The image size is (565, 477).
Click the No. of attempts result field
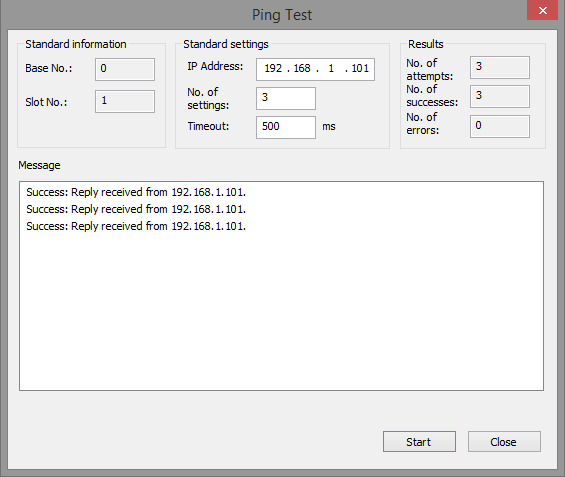tap(500, 67)
